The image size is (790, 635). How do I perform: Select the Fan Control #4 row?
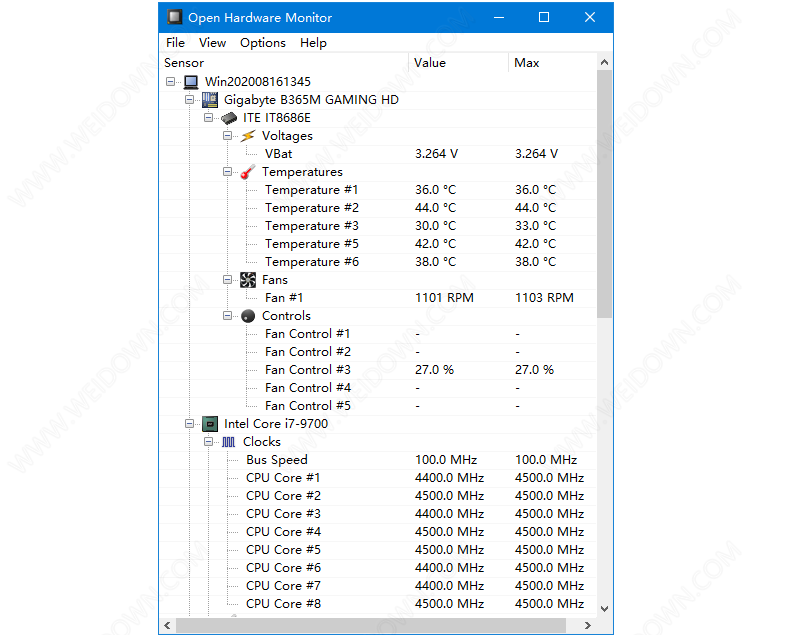pos(378,388)
